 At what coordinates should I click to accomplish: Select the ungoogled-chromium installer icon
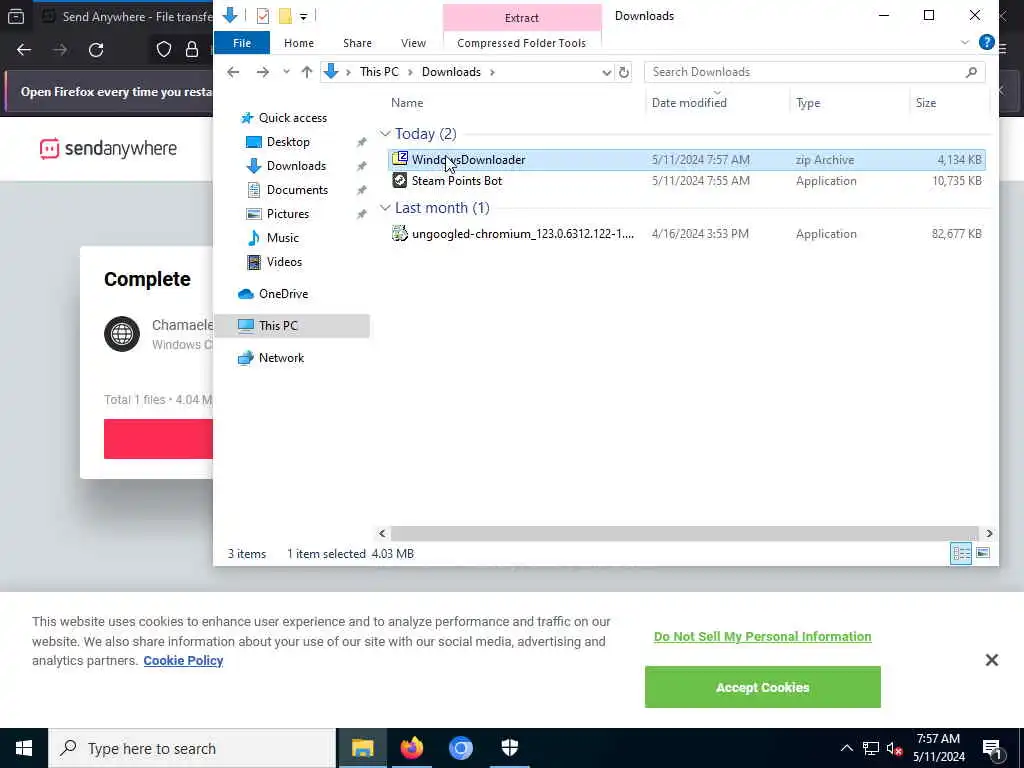click(x=400, y=233)
